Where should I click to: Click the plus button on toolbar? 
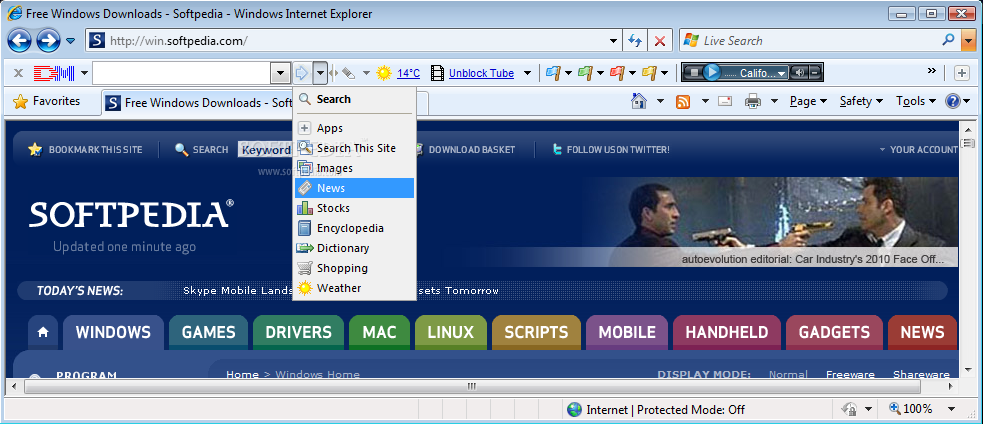point(962,73)
